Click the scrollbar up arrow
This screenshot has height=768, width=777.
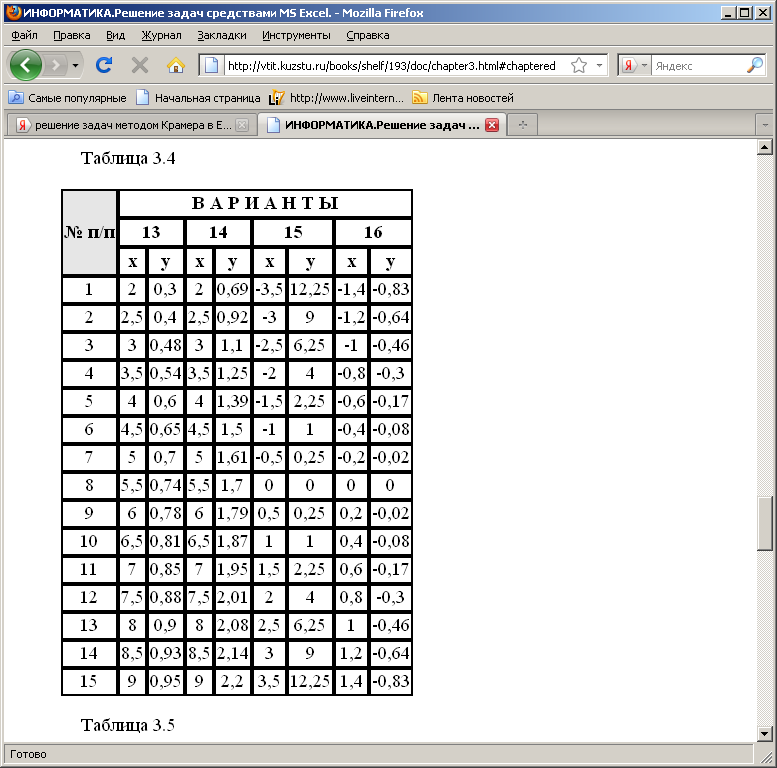[765, 147]
